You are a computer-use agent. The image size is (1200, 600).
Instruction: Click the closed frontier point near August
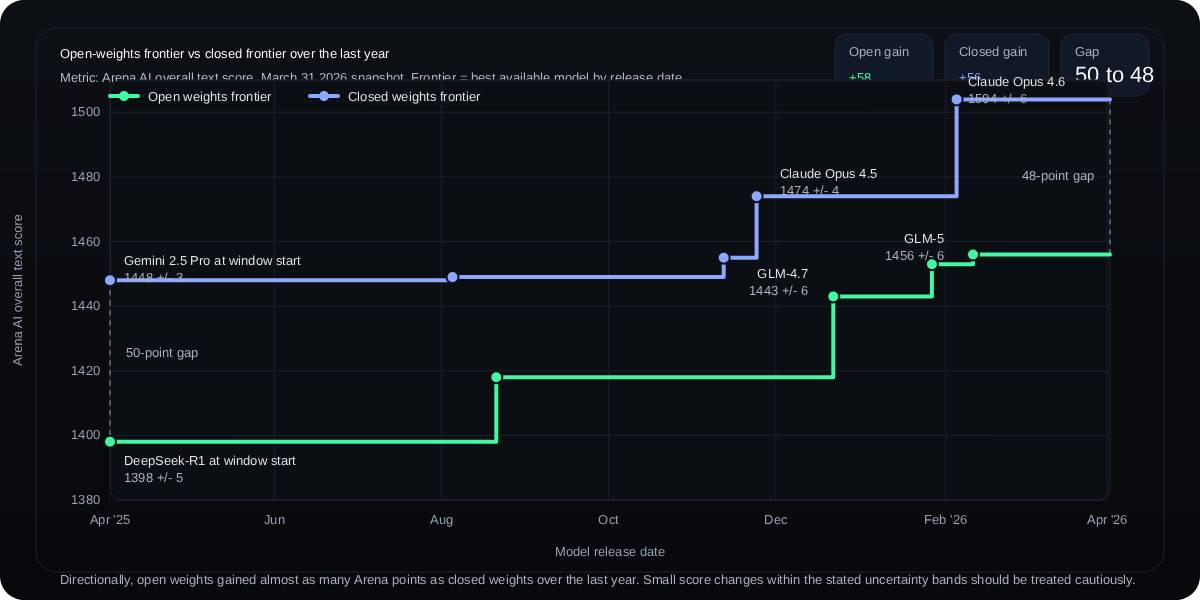pos(452,277)
